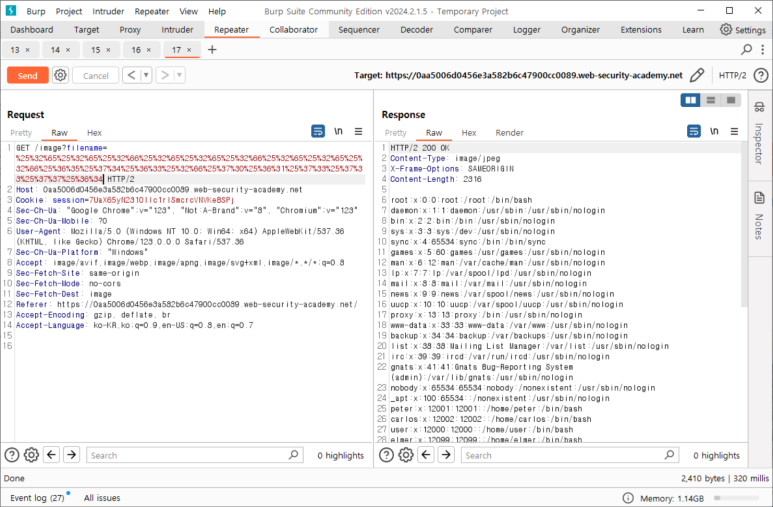
Task: Open request search help icon
Action: point(12,455)
